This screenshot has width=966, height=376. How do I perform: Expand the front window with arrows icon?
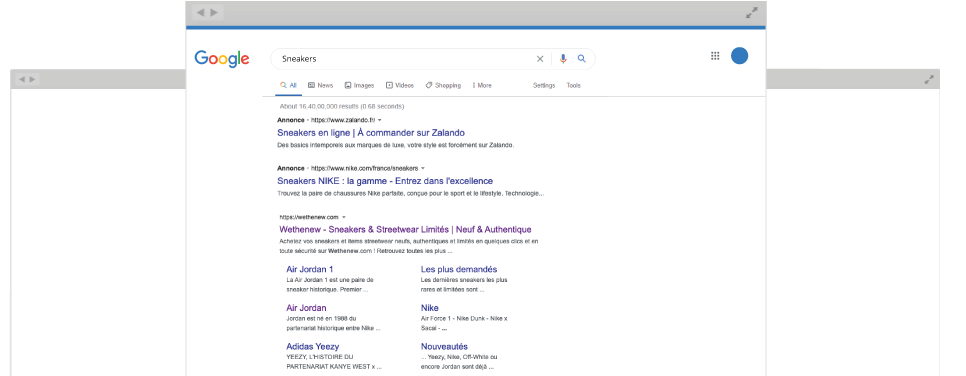752,12
